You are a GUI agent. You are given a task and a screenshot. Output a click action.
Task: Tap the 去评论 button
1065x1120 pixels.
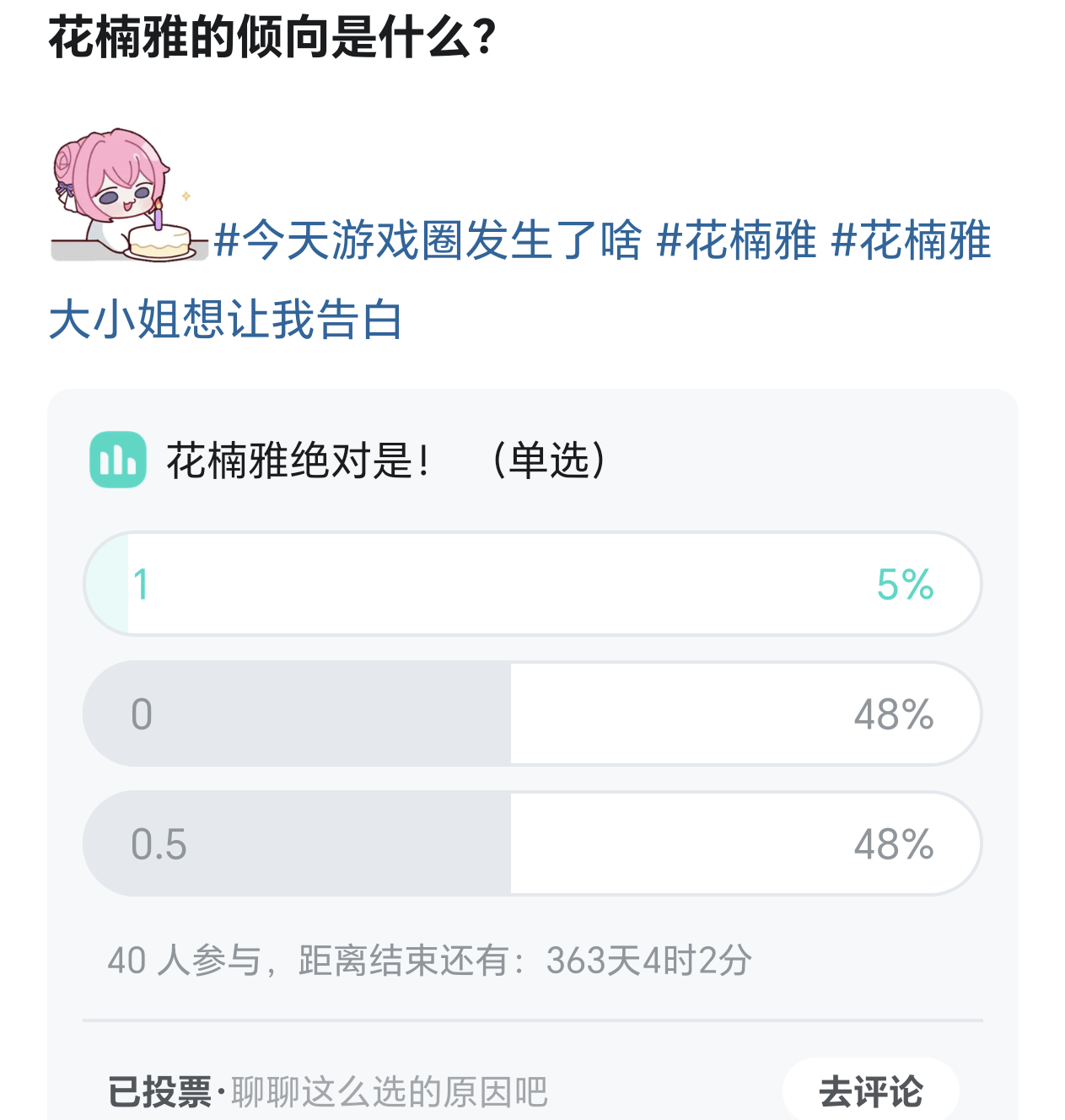coord(870,1091)
